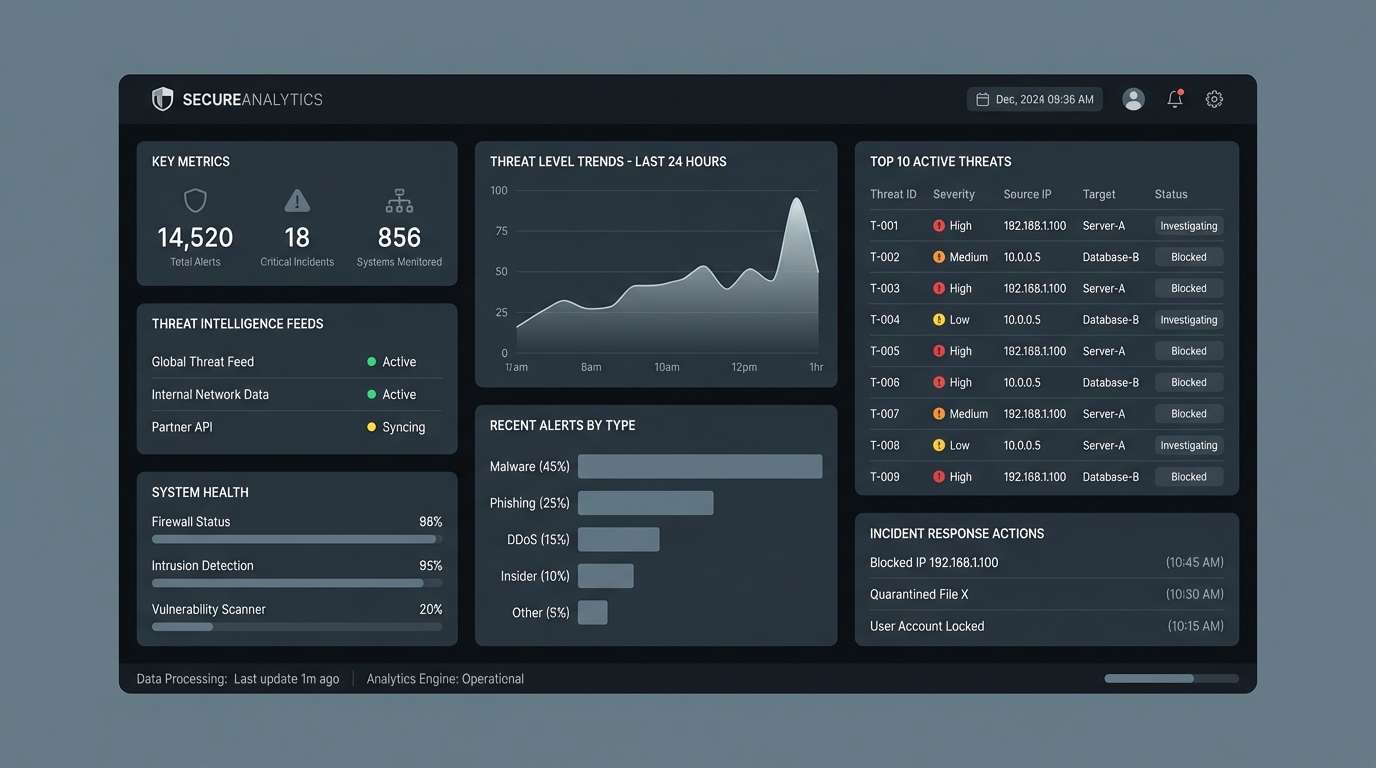Select the Blocked IP 192.168.1.100 action entry
Image resolution: width=1376 pixels, height=768 pixels.
tap(1046, 562)
